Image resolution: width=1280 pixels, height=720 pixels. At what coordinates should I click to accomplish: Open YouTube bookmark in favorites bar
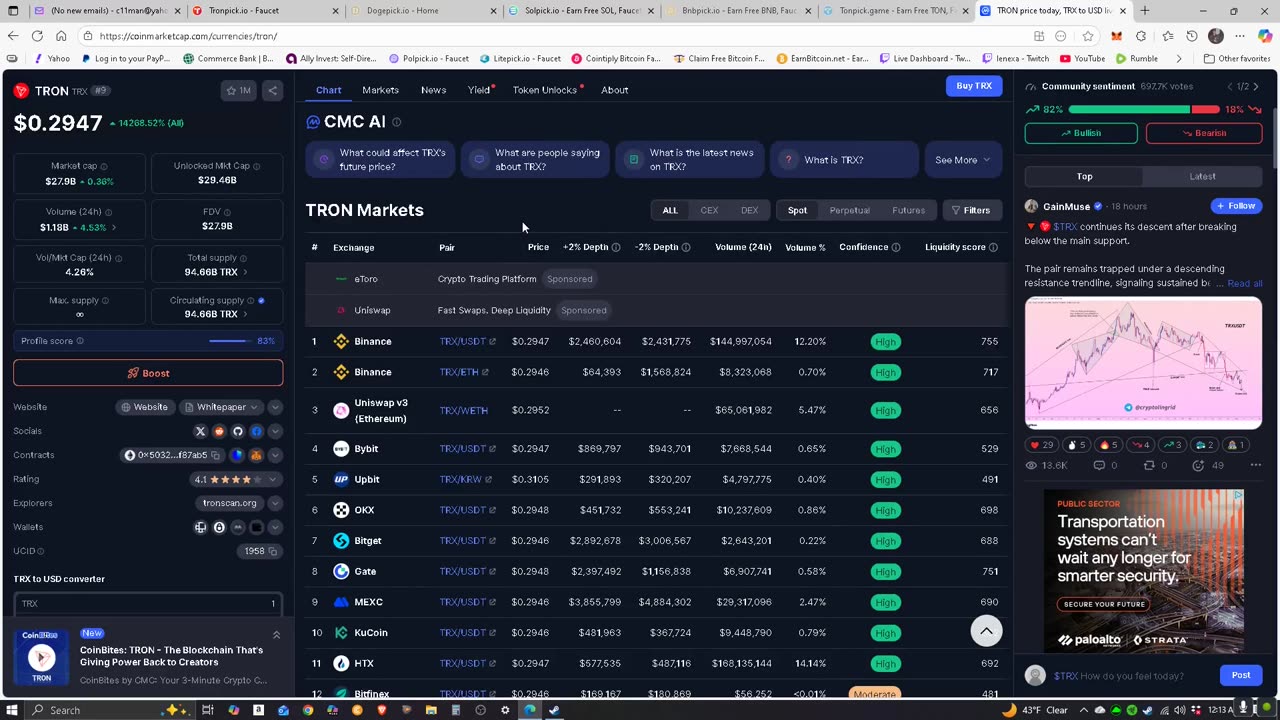(x=1082, y=59)
